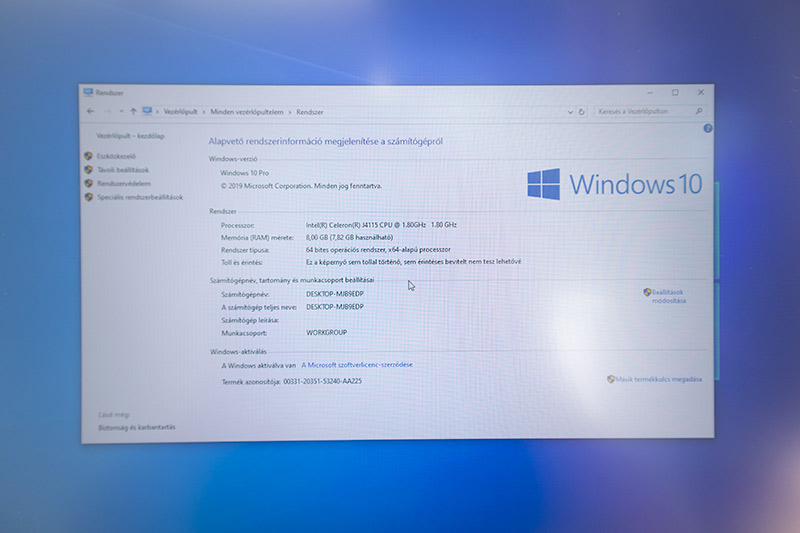
Task: Refresh the Control Panel page
Action: tap(582, 112)
